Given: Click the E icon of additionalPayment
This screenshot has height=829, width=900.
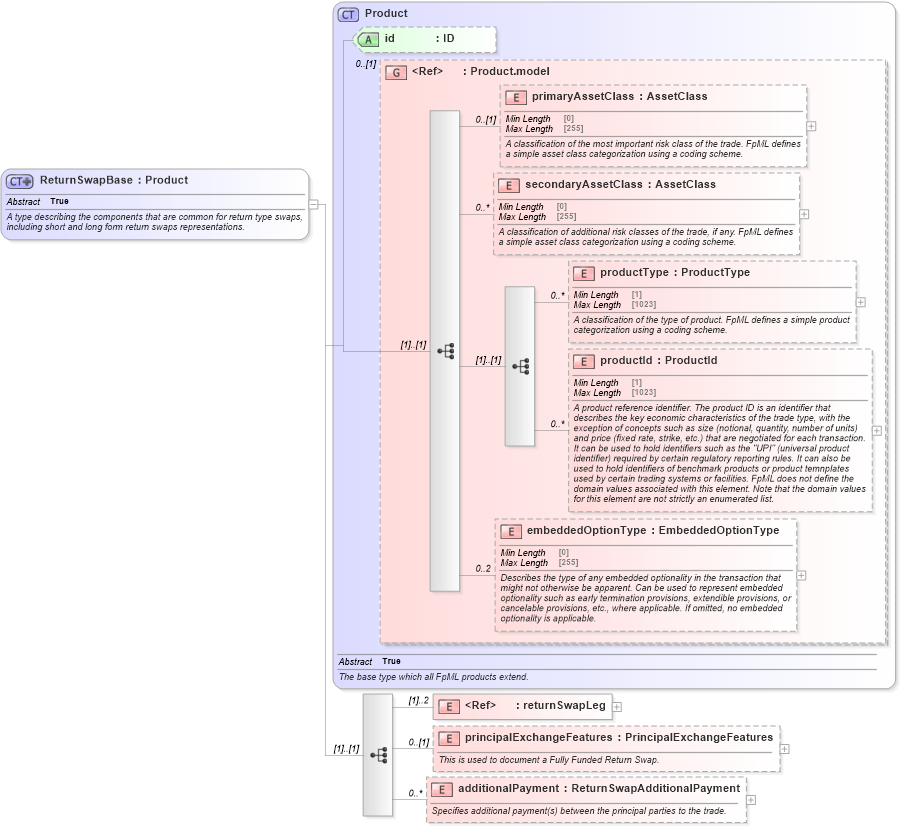Looking at the screenshot, I should click(x=443, y=788).
